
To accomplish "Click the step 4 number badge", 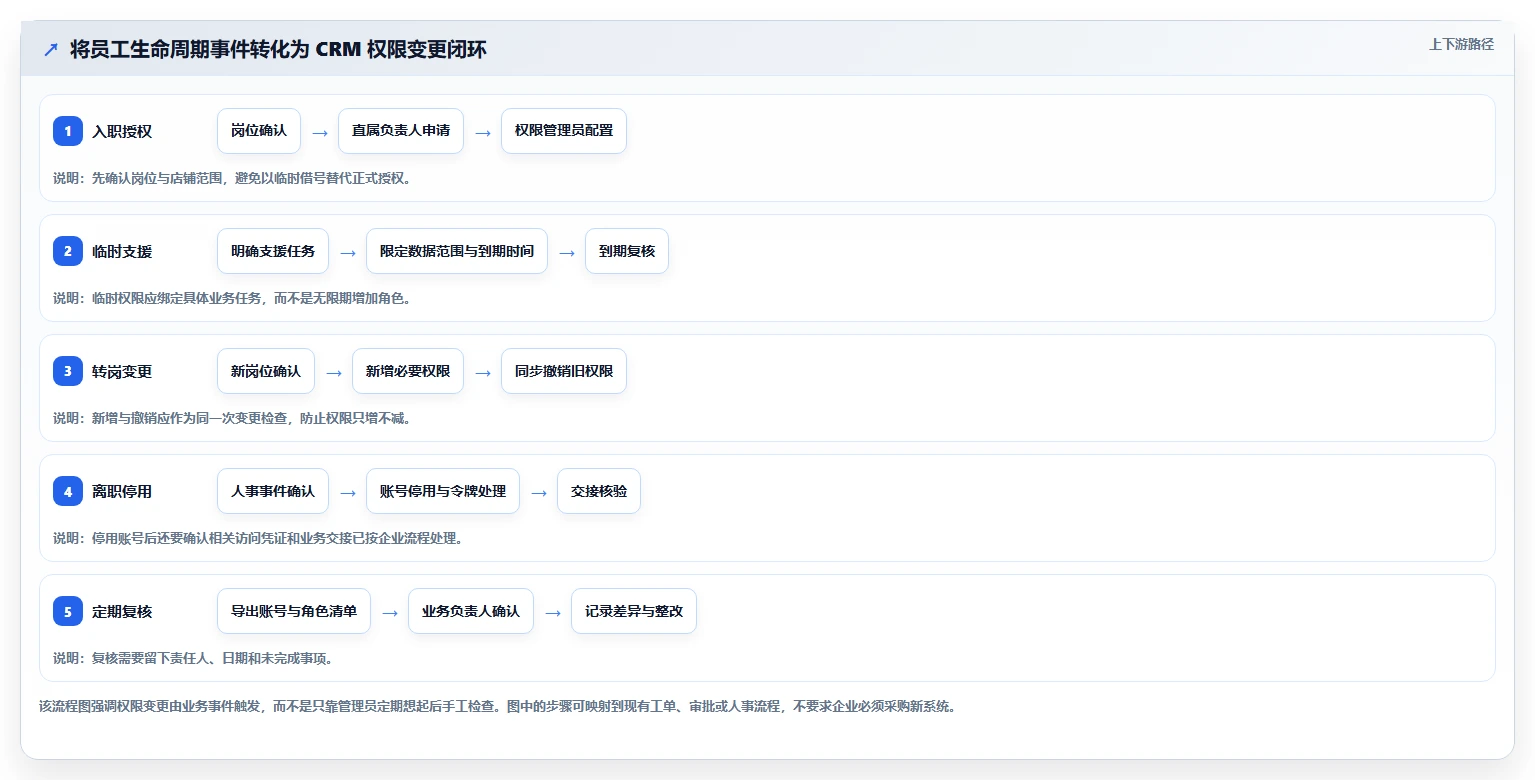I will click(68, 491).
